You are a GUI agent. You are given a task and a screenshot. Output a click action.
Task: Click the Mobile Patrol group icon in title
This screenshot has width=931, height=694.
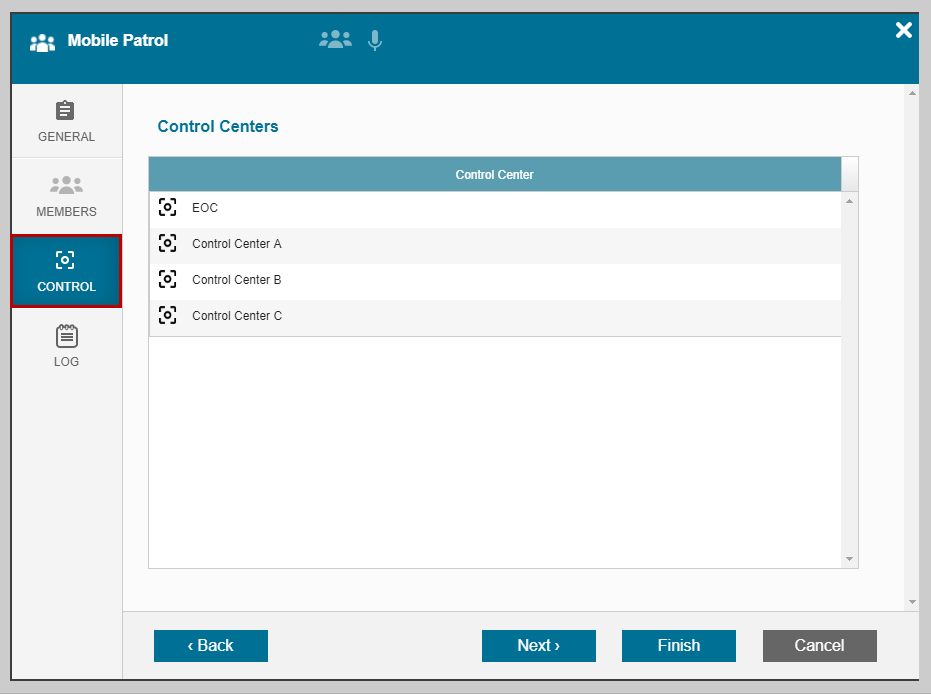click(42, 42)
